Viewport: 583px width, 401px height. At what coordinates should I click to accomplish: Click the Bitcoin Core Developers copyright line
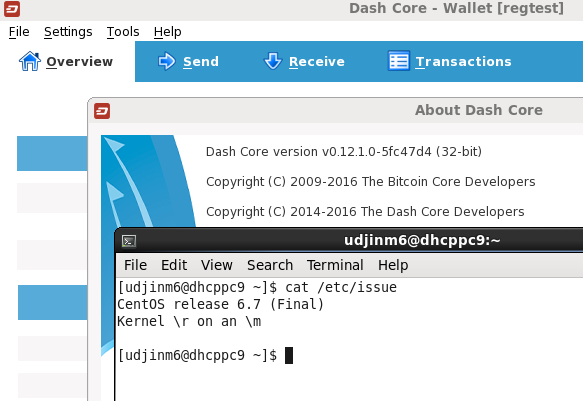pyautogui.click(x=371, y=182)
